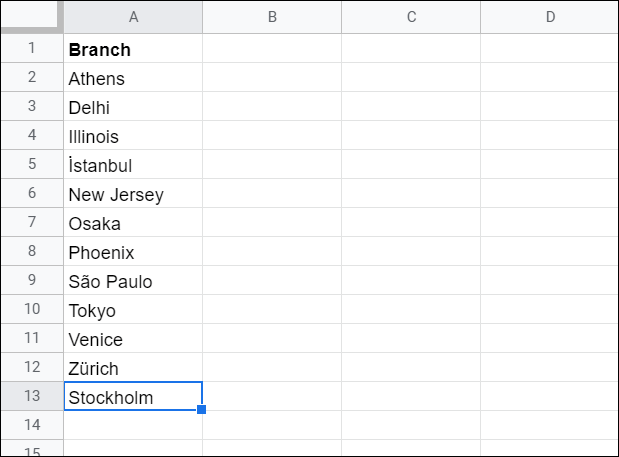Select row 13 header
619x457 pixels.
pos(32,396)
